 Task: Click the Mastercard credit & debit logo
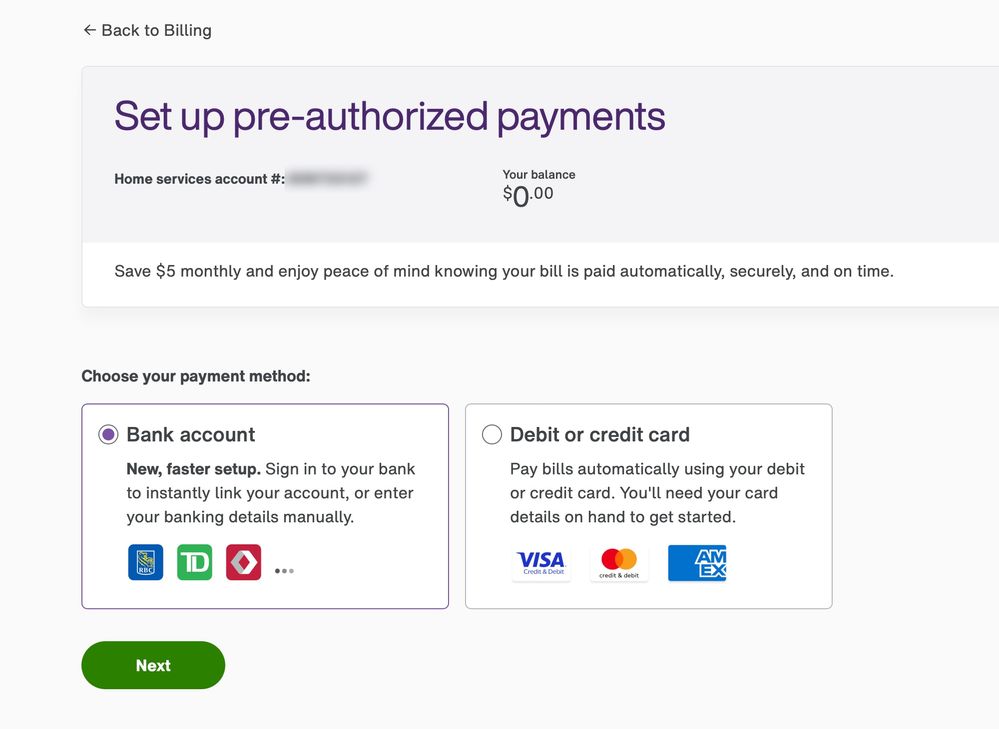tap(619, 563)
